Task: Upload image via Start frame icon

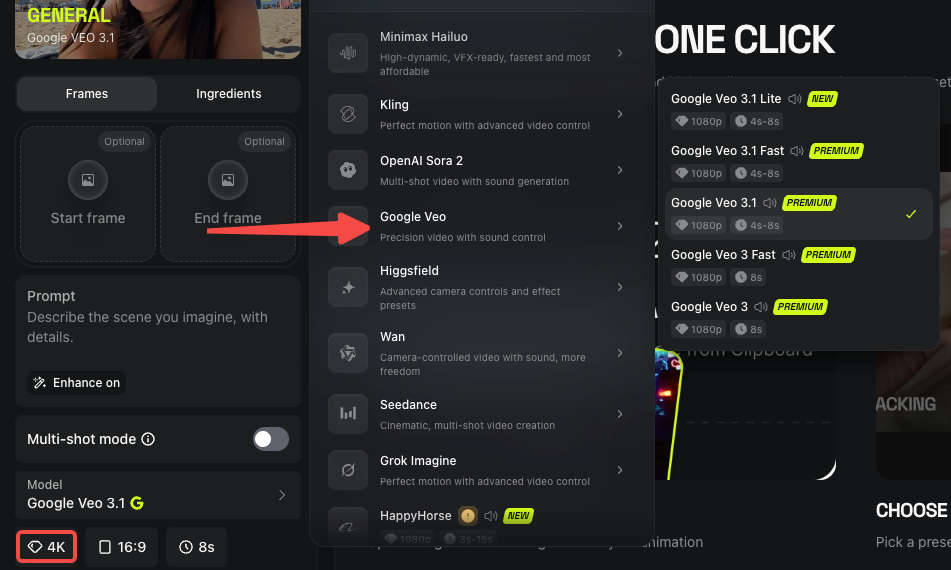Action: tap(88, 180)
